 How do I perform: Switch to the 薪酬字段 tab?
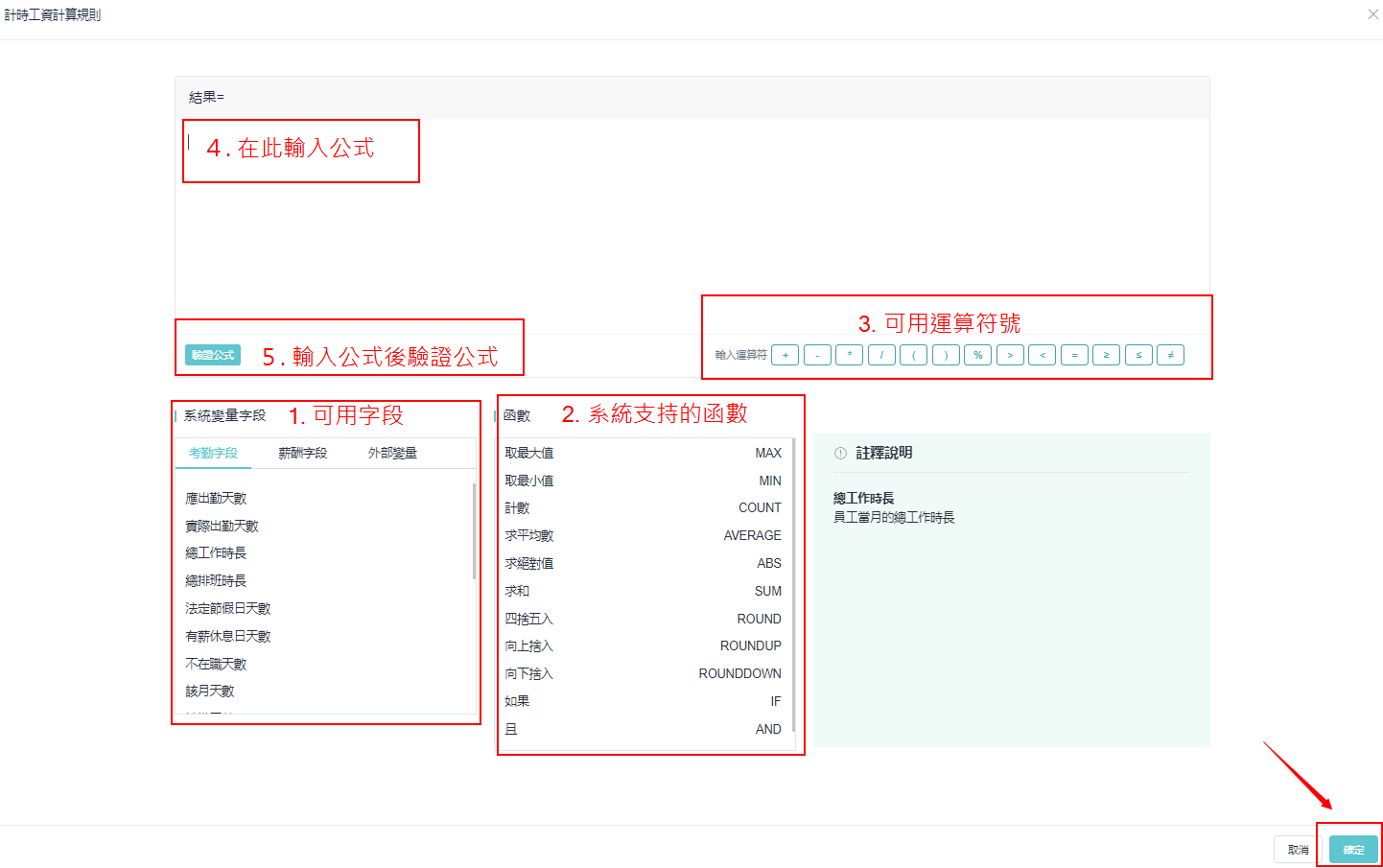(x=302, y=453)
